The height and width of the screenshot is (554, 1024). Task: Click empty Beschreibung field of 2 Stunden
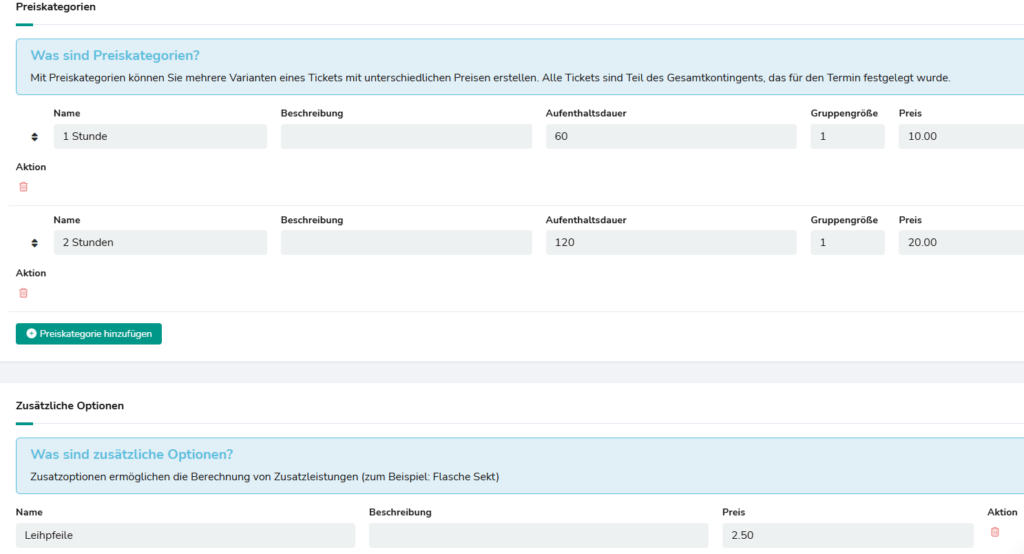[406, 243]
